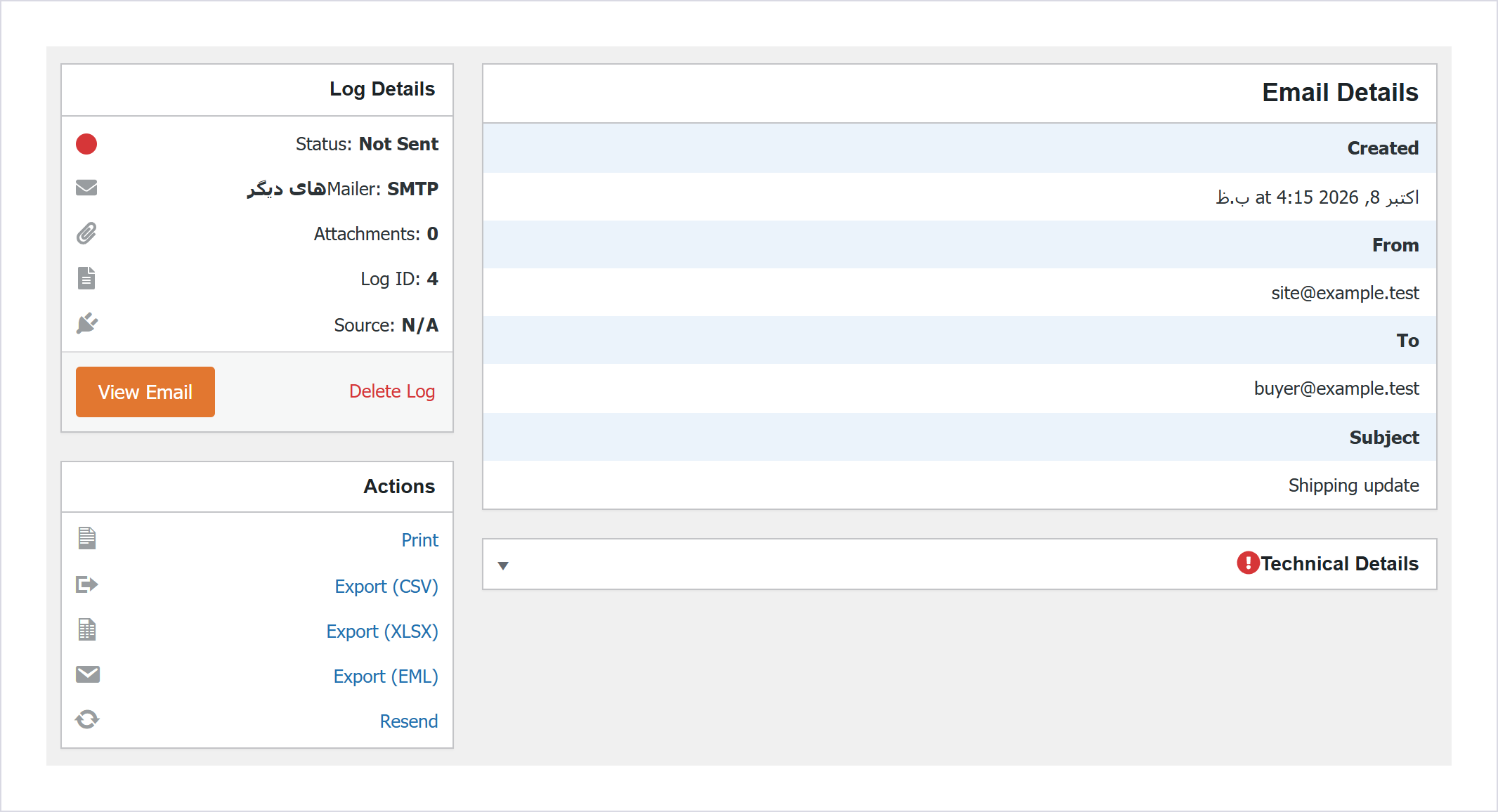The height and width of the screenshot is (812, 1498).
Task: Click the From row label
Action: tap(1395, 245)
